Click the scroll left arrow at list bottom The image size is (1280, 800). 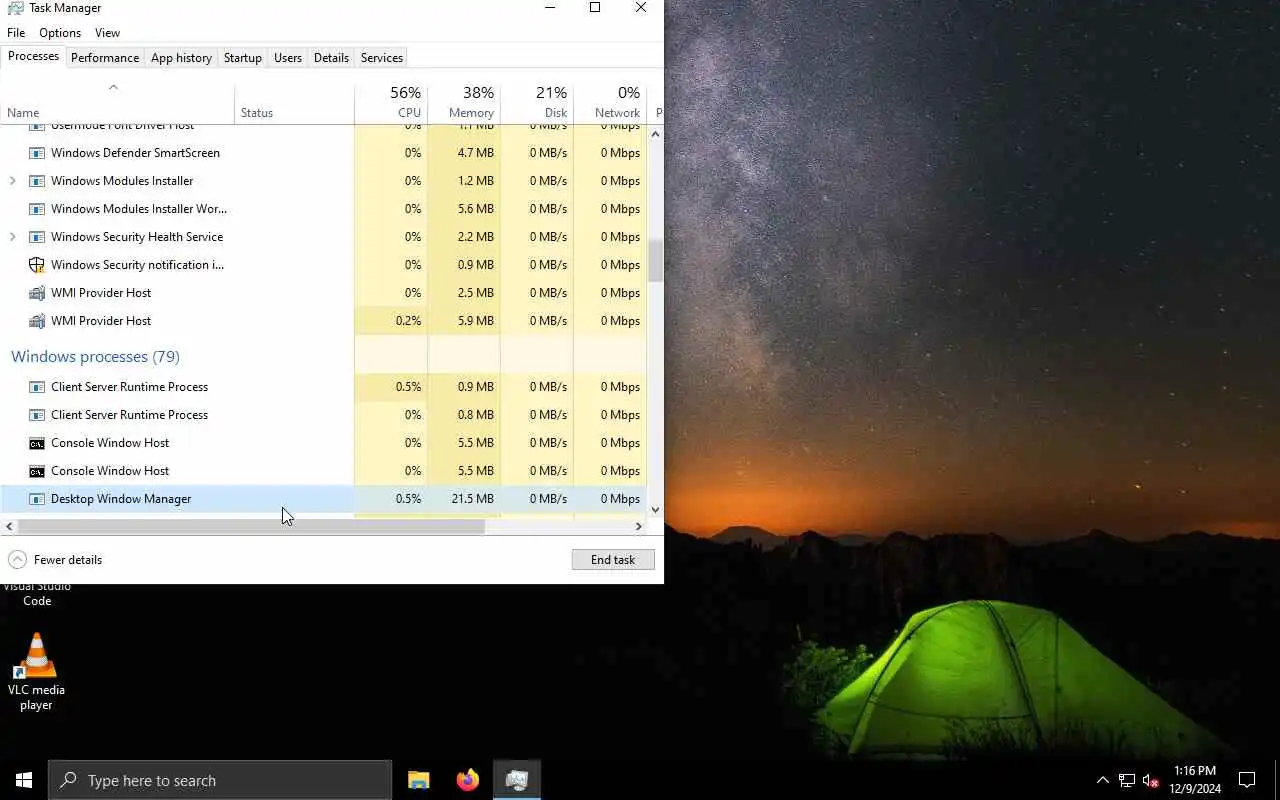[x=9, y=526]
